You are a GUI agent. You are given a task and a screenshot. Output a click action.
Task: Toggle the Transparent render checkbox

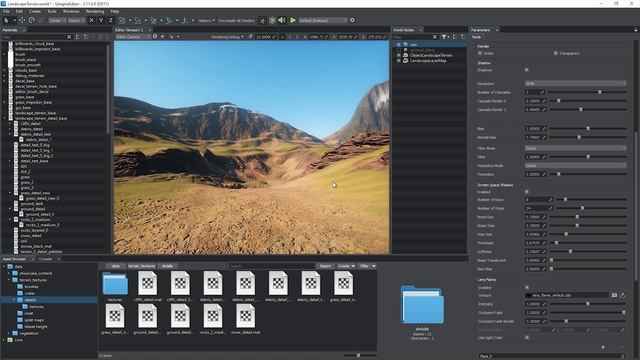[x=556, y=53]
